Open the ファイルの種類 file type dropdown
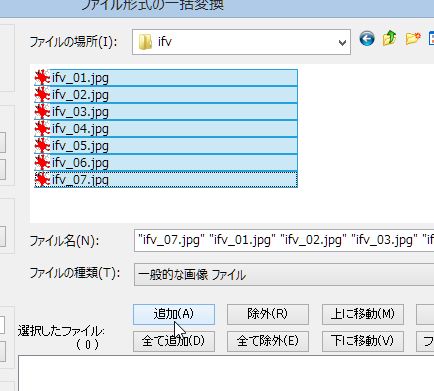Screen dimensions: 434x391 click(x=284, y=275)
